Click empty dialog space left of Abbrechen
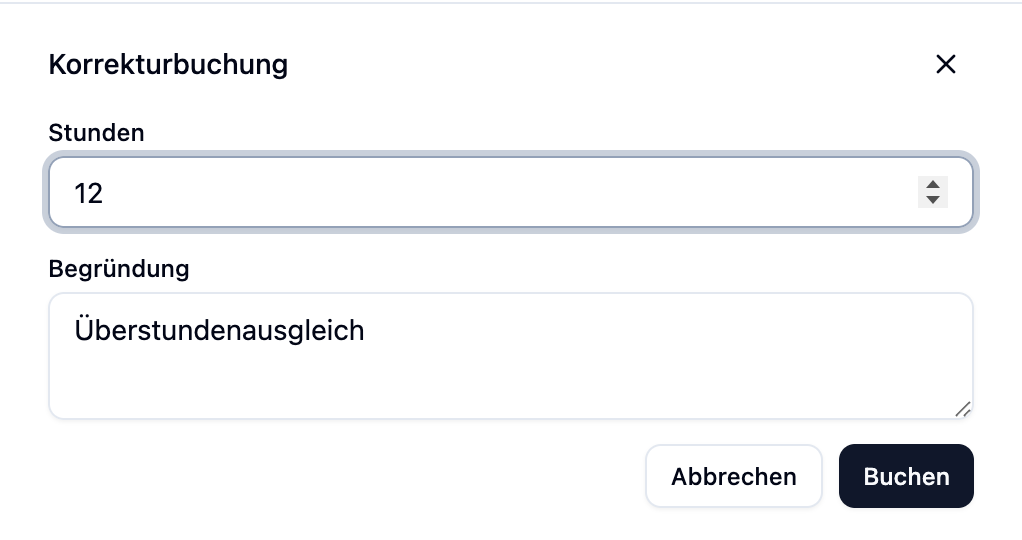This screenshot has height=540, width=1022. click(340, 476)
